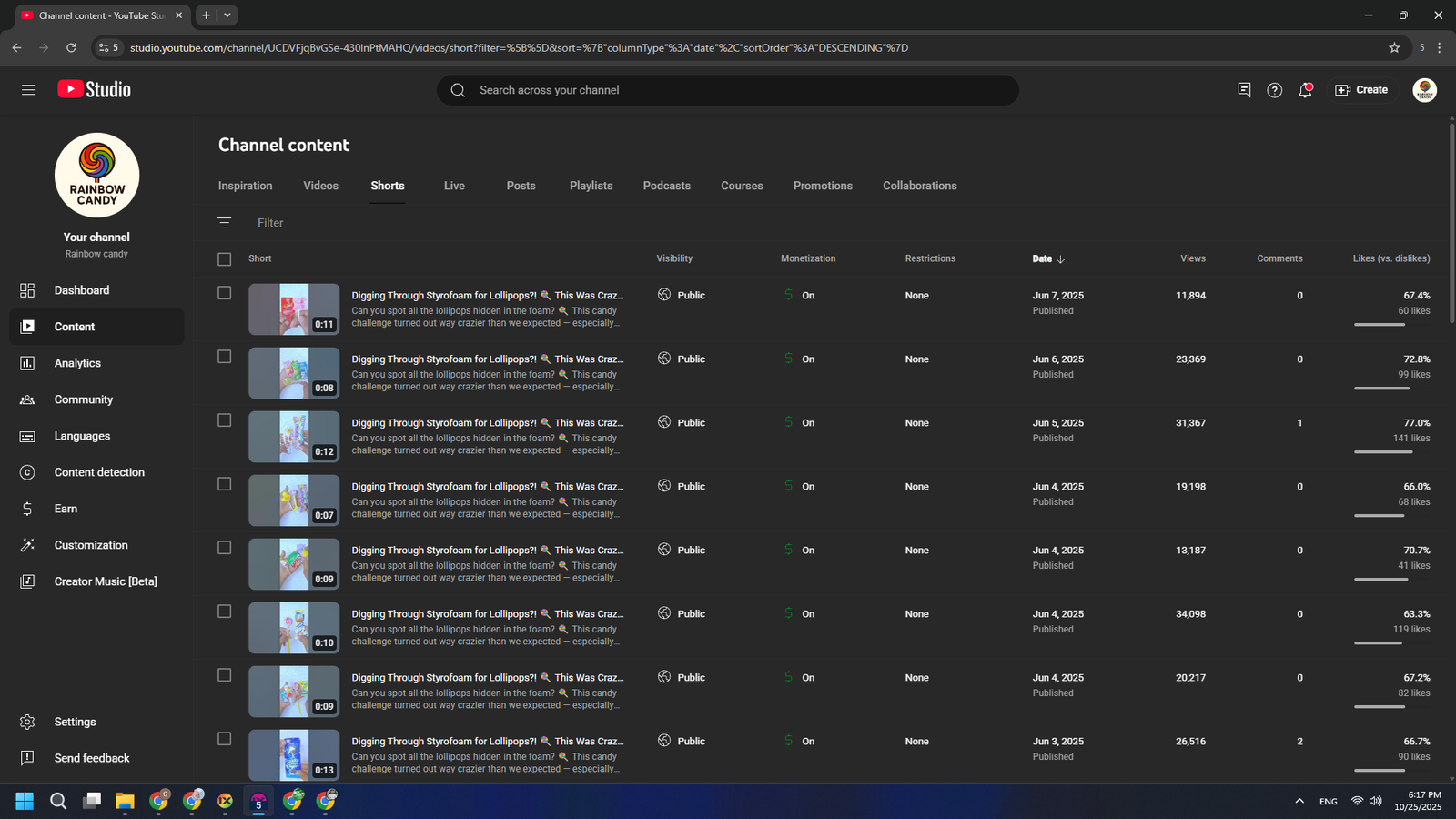Show hidden system tray icons chevron

pyautogui.click(x=1299, y=801)
